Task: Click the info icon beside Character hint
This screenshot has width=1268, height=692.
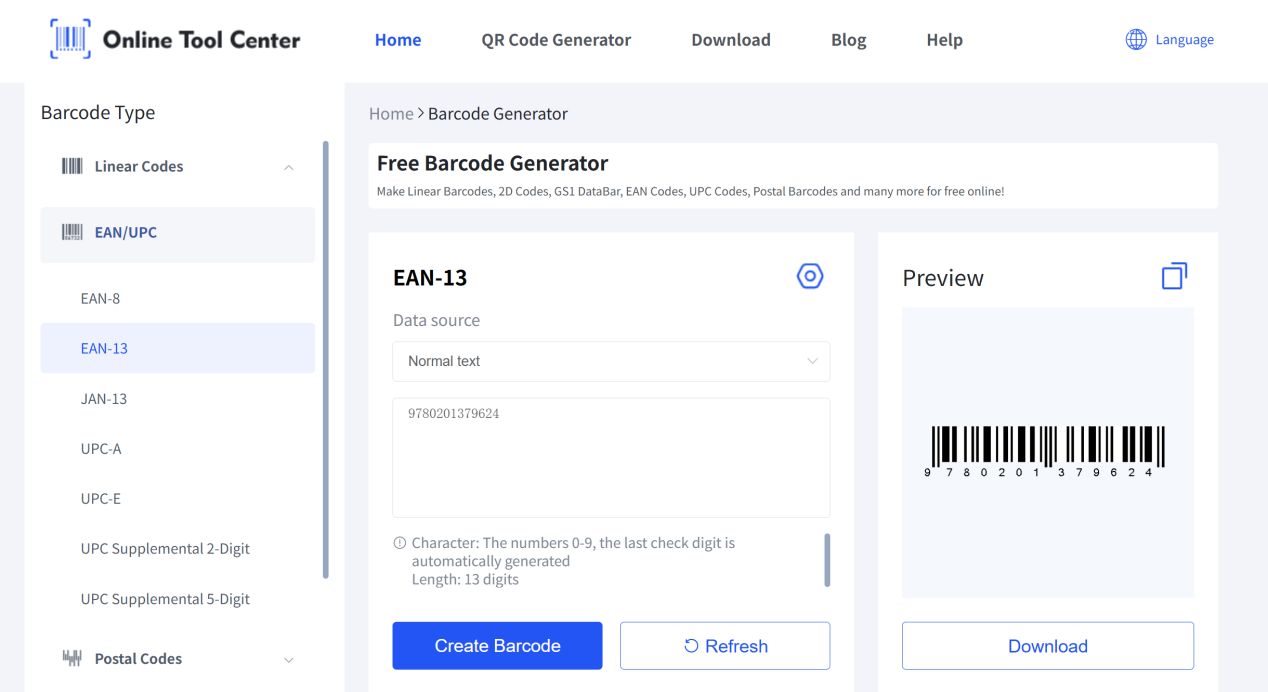Action: (400, 544)
